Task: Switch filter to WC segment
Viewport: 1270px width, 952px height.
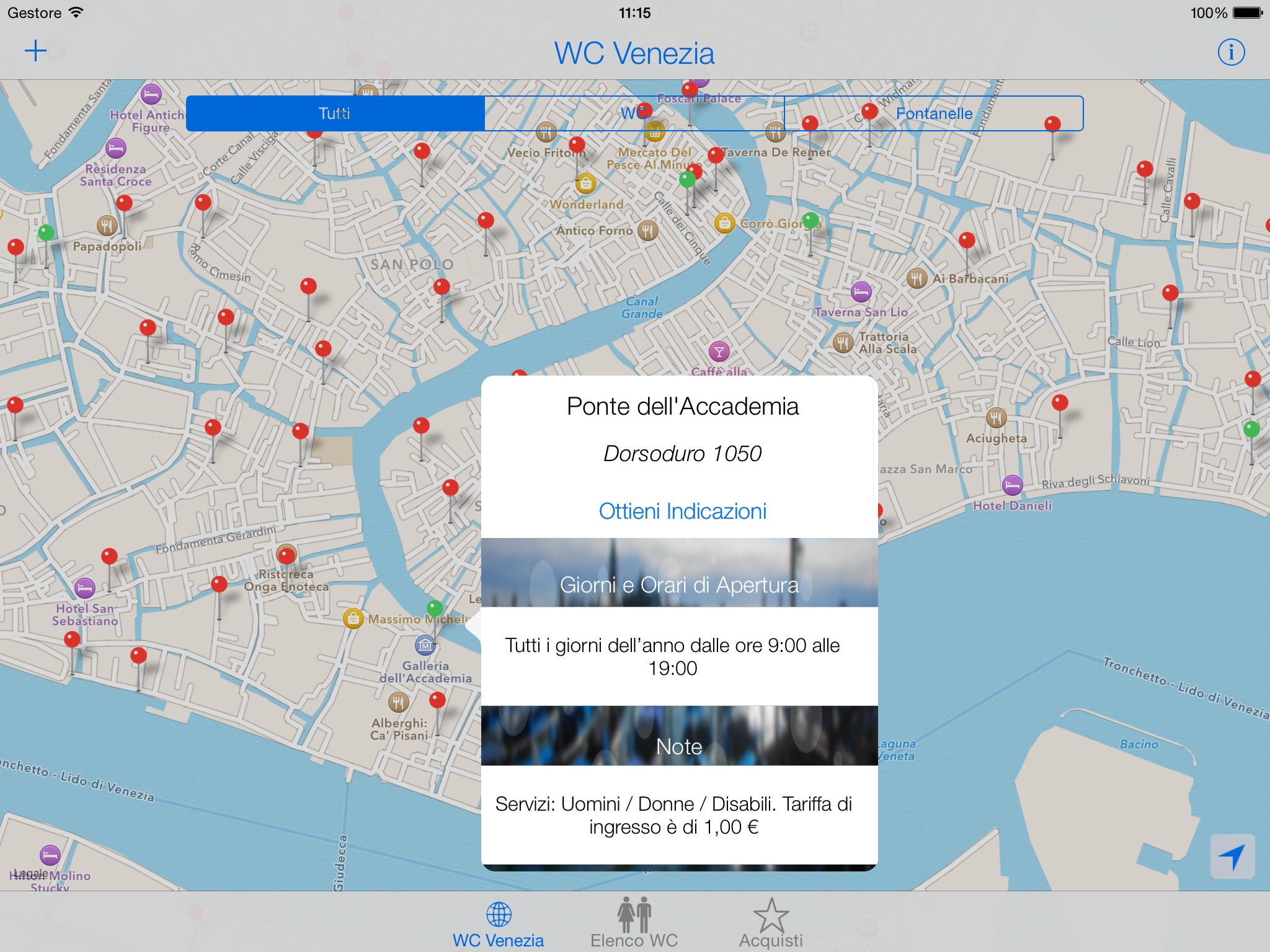Action: pos(634,113)
